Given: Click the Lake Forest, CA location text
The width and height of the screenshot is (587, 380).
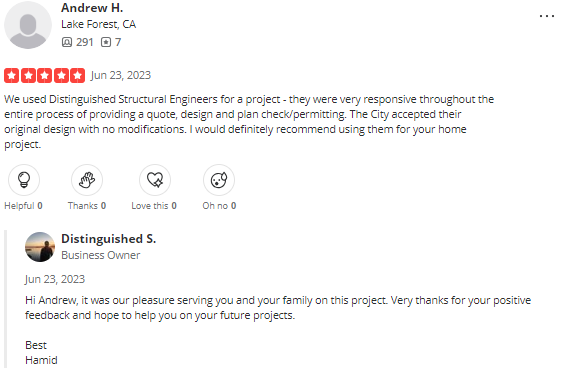Looking at the screenshot, I should [98, 24].
